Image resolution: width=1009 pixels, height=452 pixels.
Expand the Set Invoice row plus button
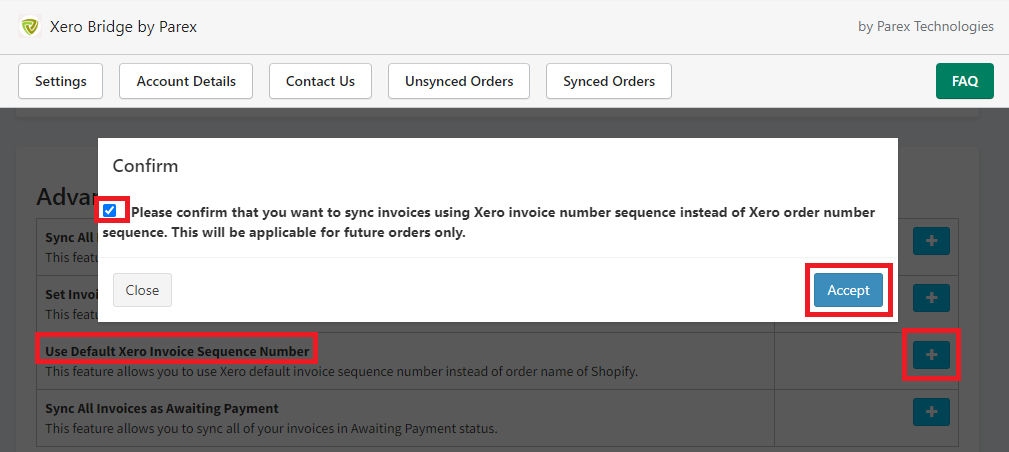coord(931,298)
